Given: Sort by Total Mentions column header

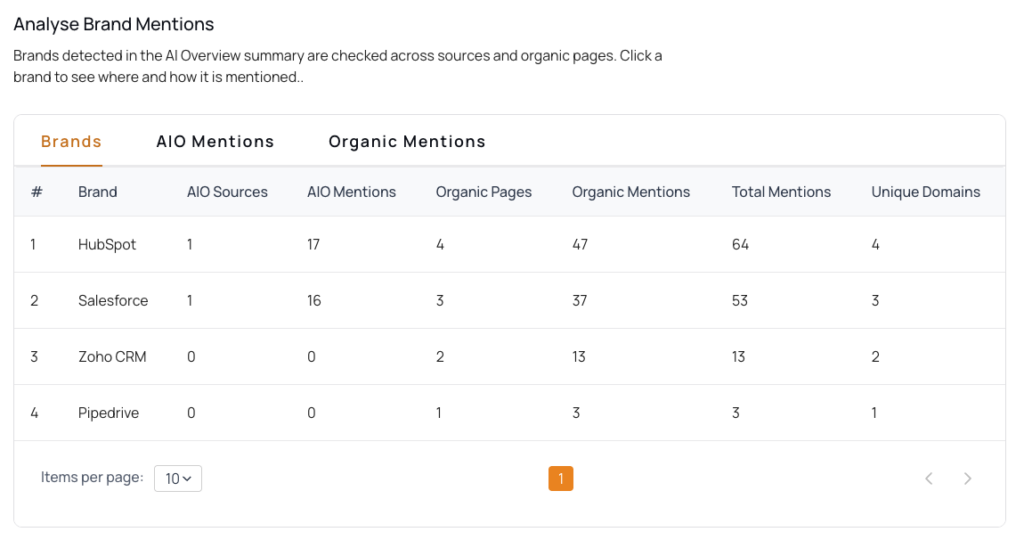Looking at the screenshot, I should [781, 192].
